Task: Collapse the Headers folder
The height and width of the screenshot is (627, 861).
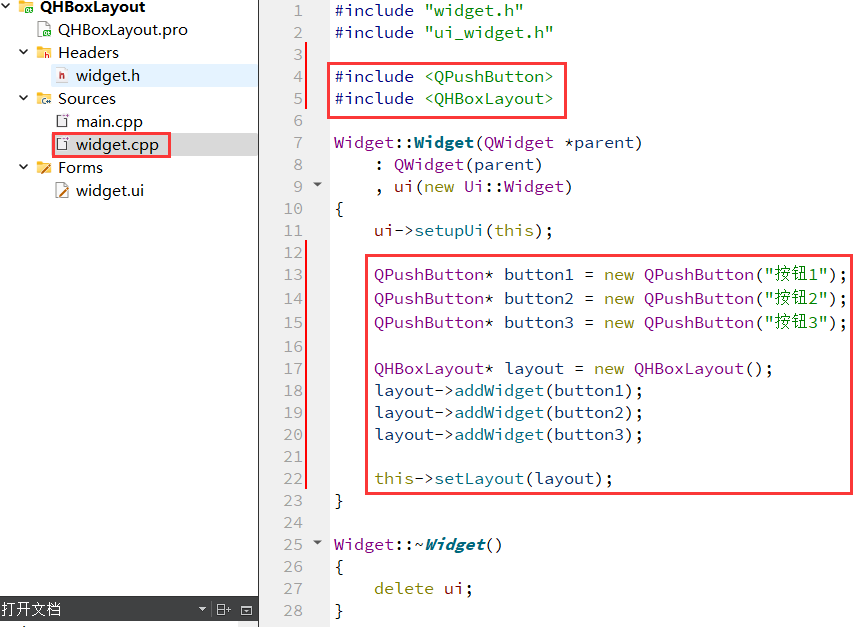Action: coord(24,52)
